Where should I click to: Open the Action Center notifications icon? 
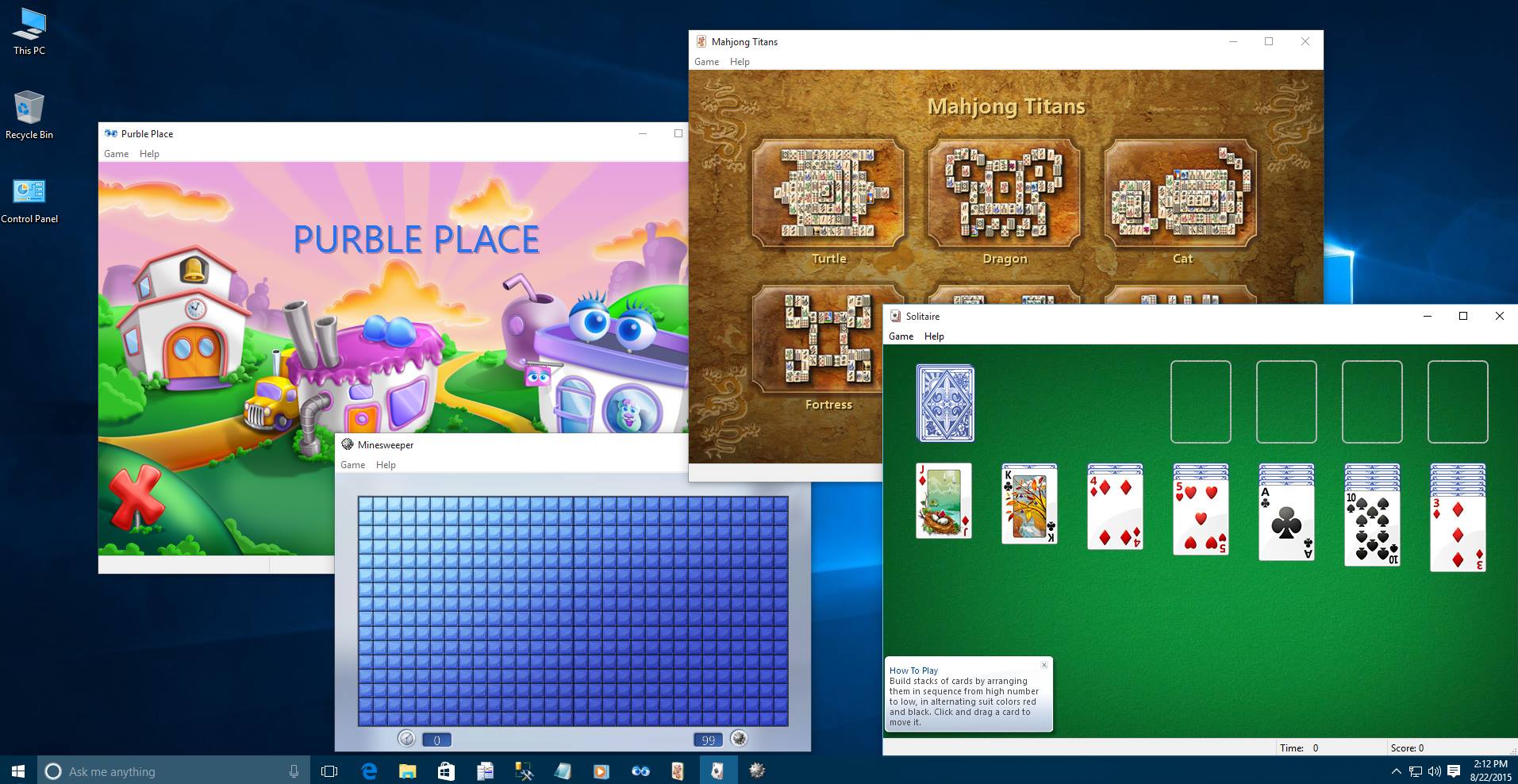point(1454,771)
